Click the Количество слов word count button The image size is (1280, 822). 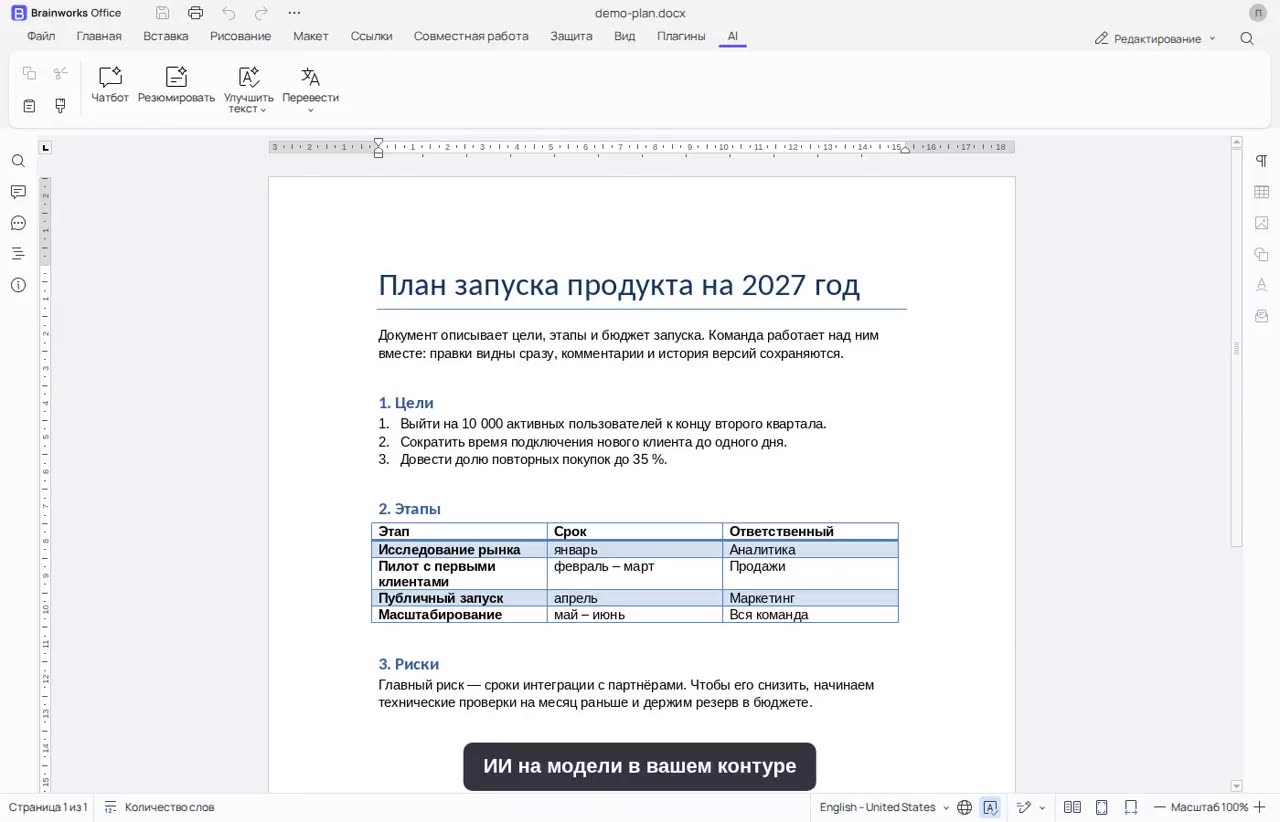point(159,807)
